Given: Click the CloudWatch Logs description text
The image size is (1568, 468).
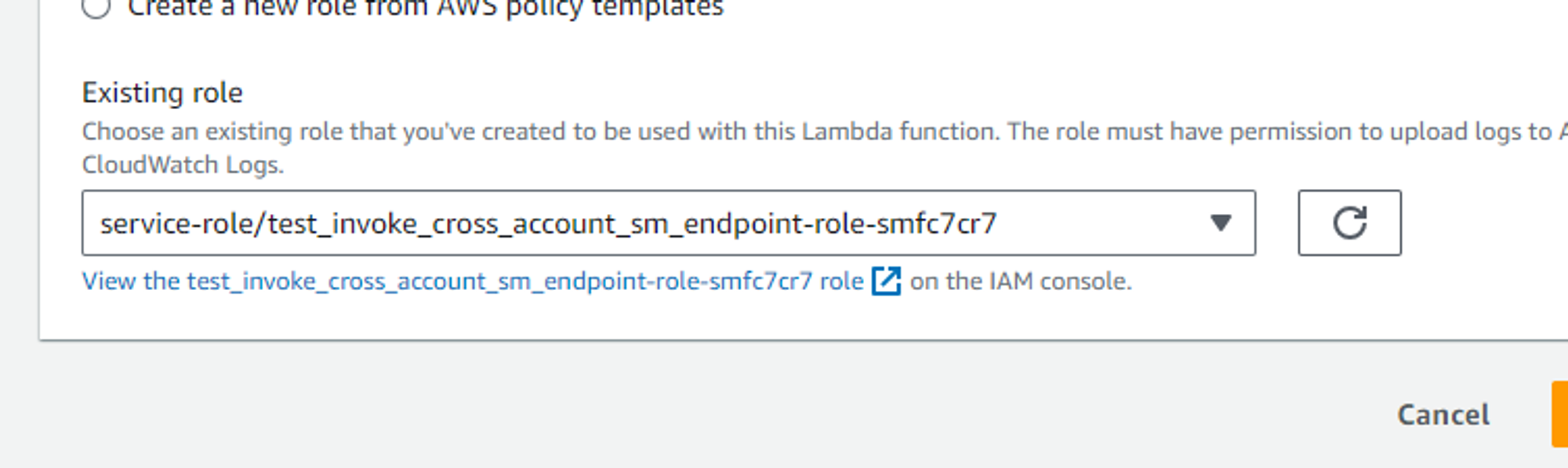Looking at the screenshot, I should (x=183, y=165).
